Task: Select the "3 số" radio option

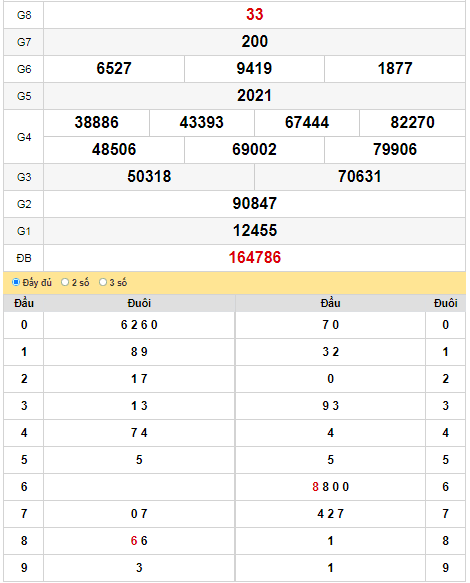Action: pyautogui.click(x=103, y=282)
